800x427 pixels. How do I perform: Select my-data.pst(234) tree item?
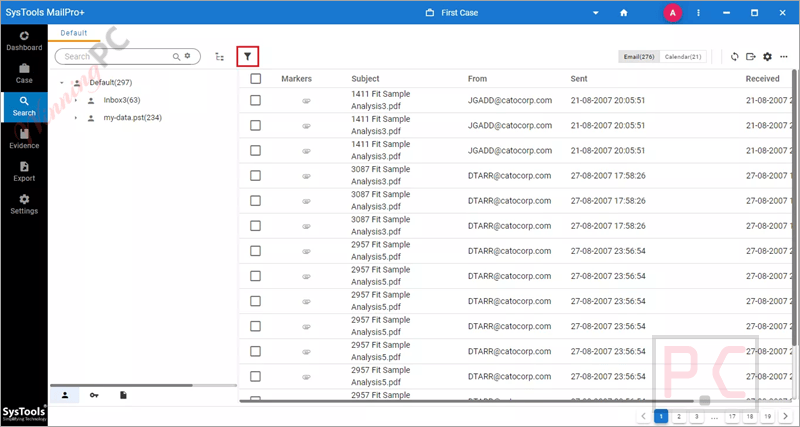[x=132, y=118]
